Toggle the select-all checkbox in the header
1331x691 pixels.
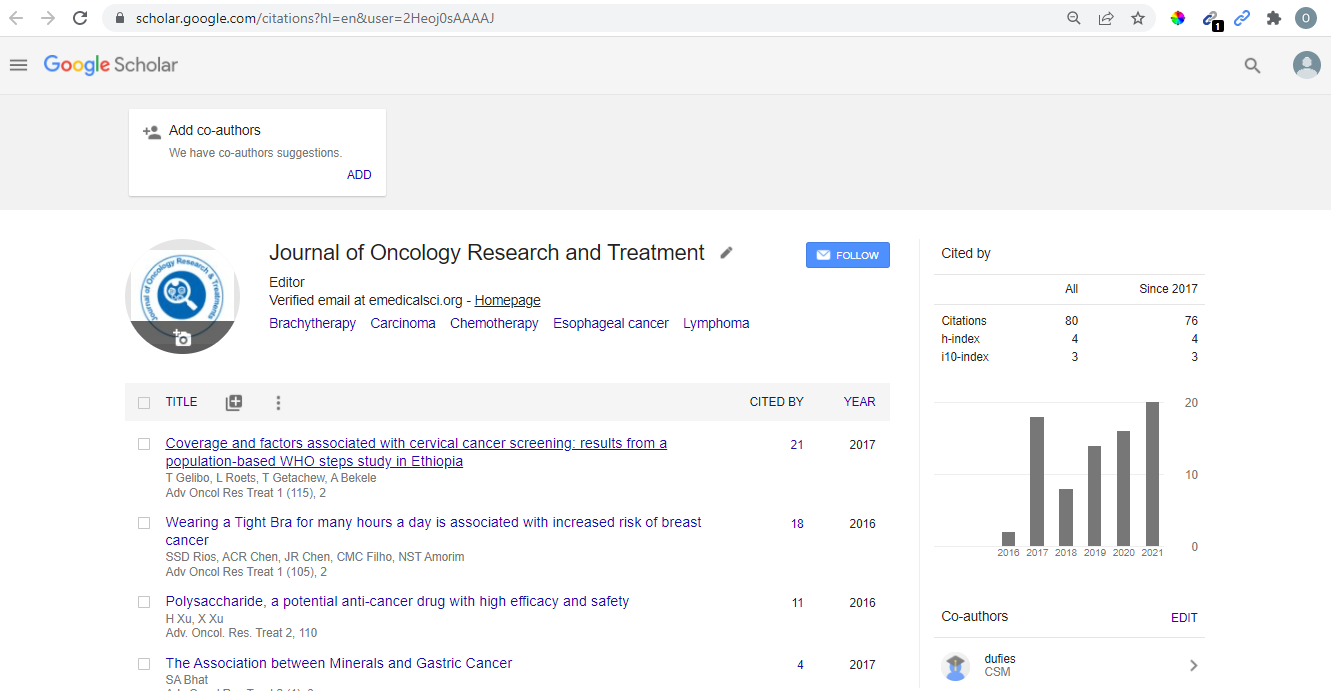[144, 403]
